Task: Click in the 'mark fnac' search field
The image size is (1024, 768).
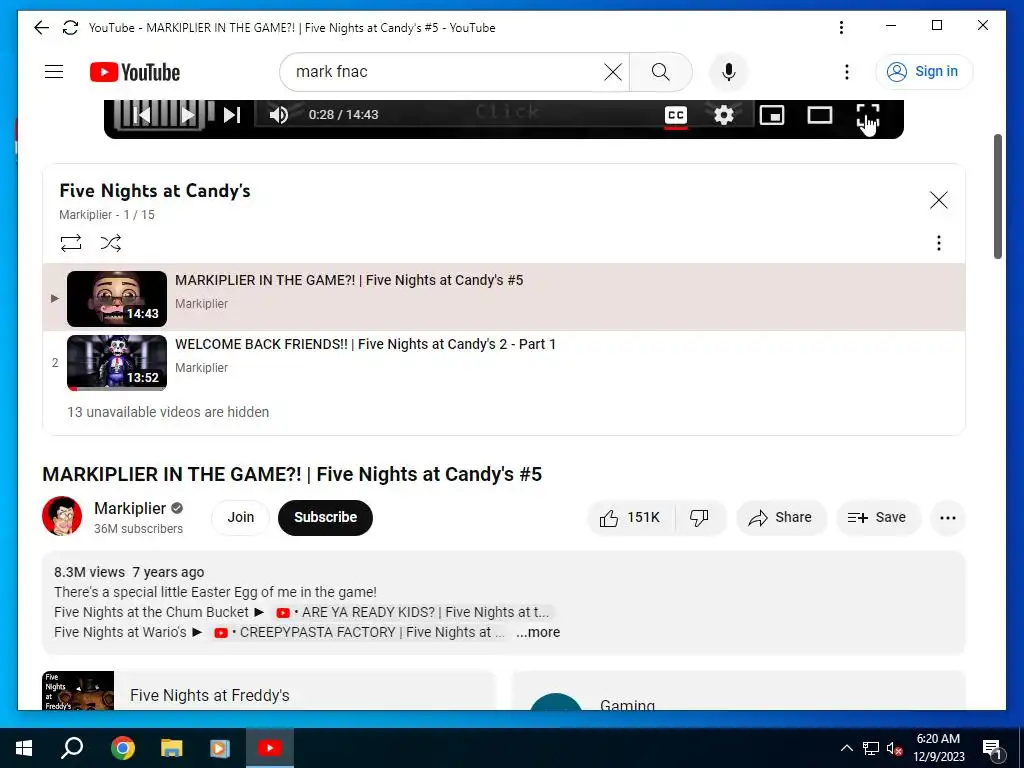Action: pyautogui.click(x=444, y=72)
